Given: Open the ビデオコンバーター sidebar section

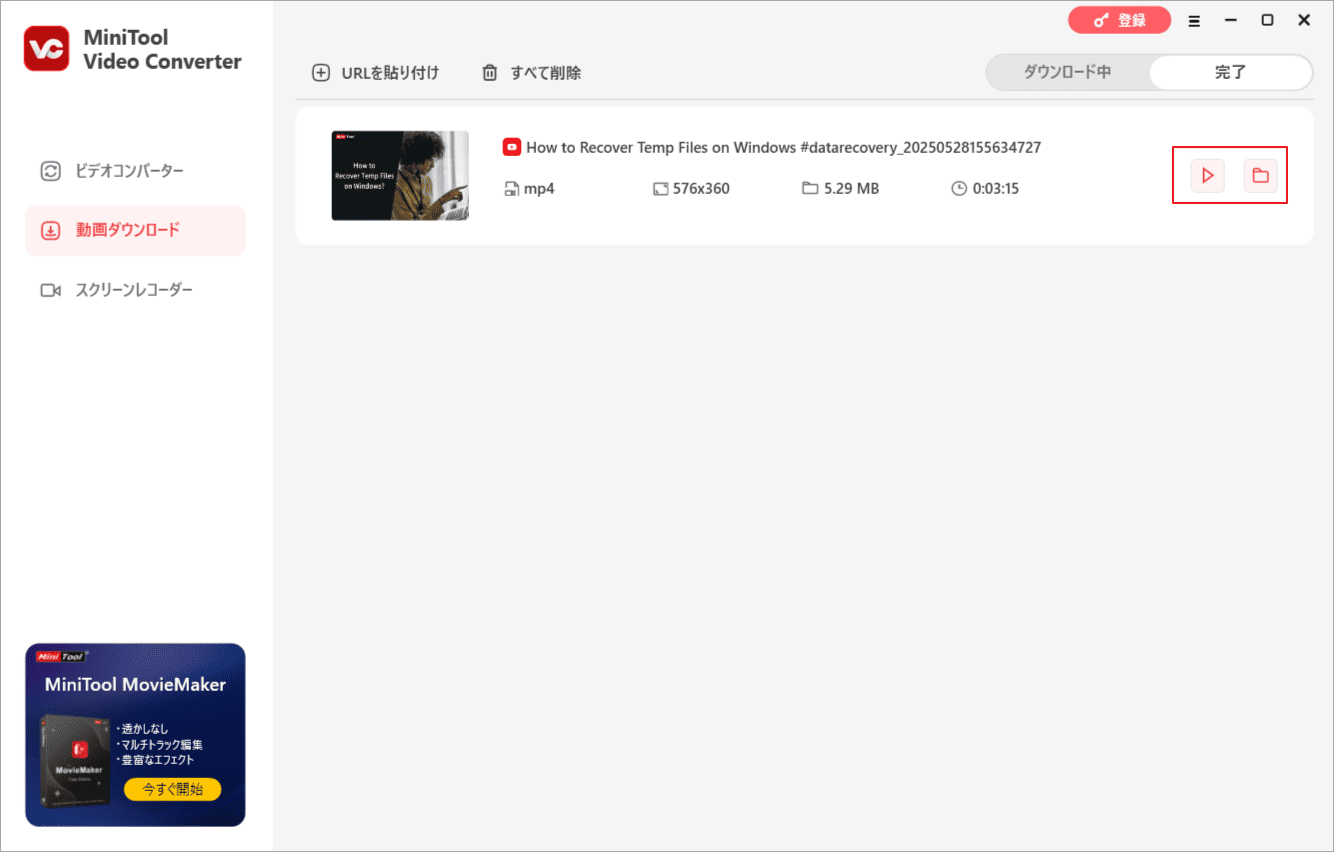Looking at the screenshot, I should click(x=135, y=171).
